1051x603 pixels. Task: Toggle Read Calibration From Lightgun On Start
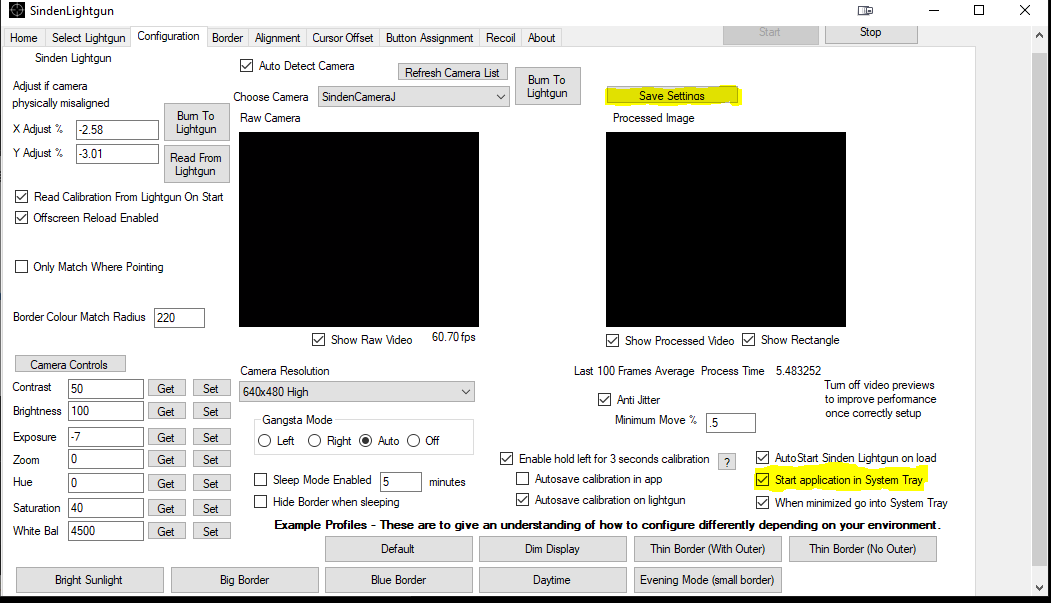[21, 197]
